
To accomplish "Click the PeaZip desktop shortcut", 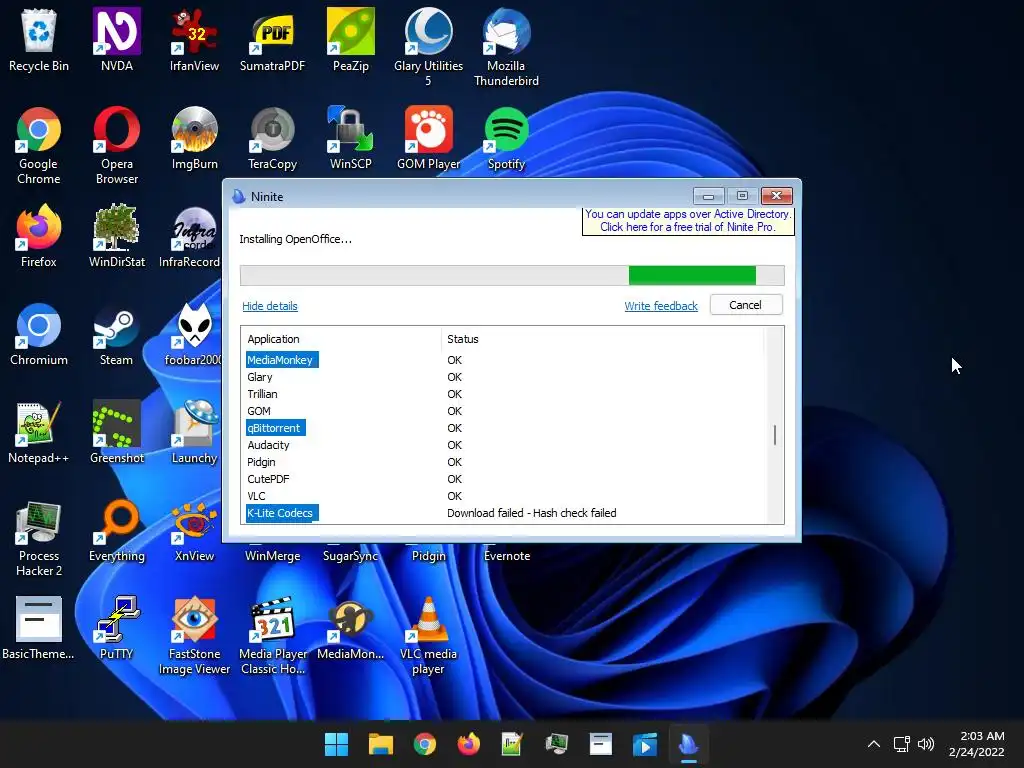I will click(x=351, y=40).
